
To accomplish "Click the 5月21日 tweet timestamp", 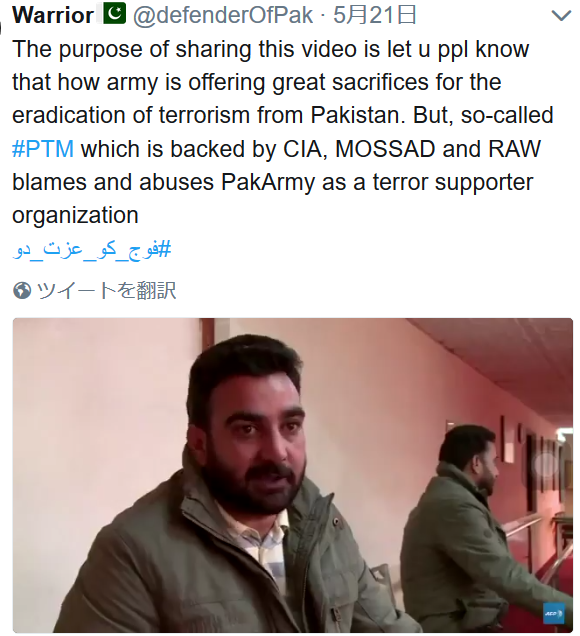I will (375, 15).
